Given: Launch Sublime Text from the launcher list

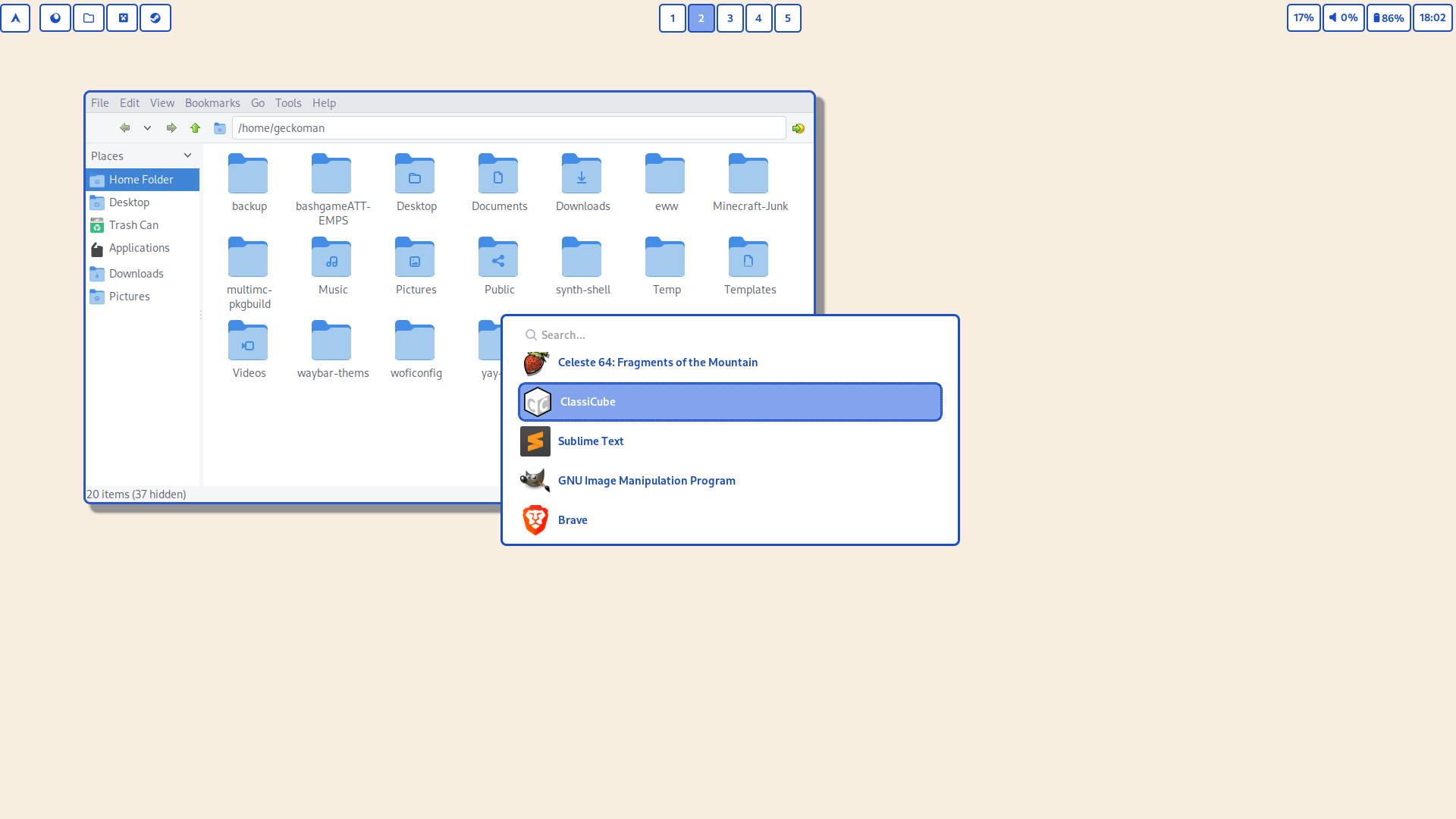Looking at the screenshot, I should click(x=591, y=441).
